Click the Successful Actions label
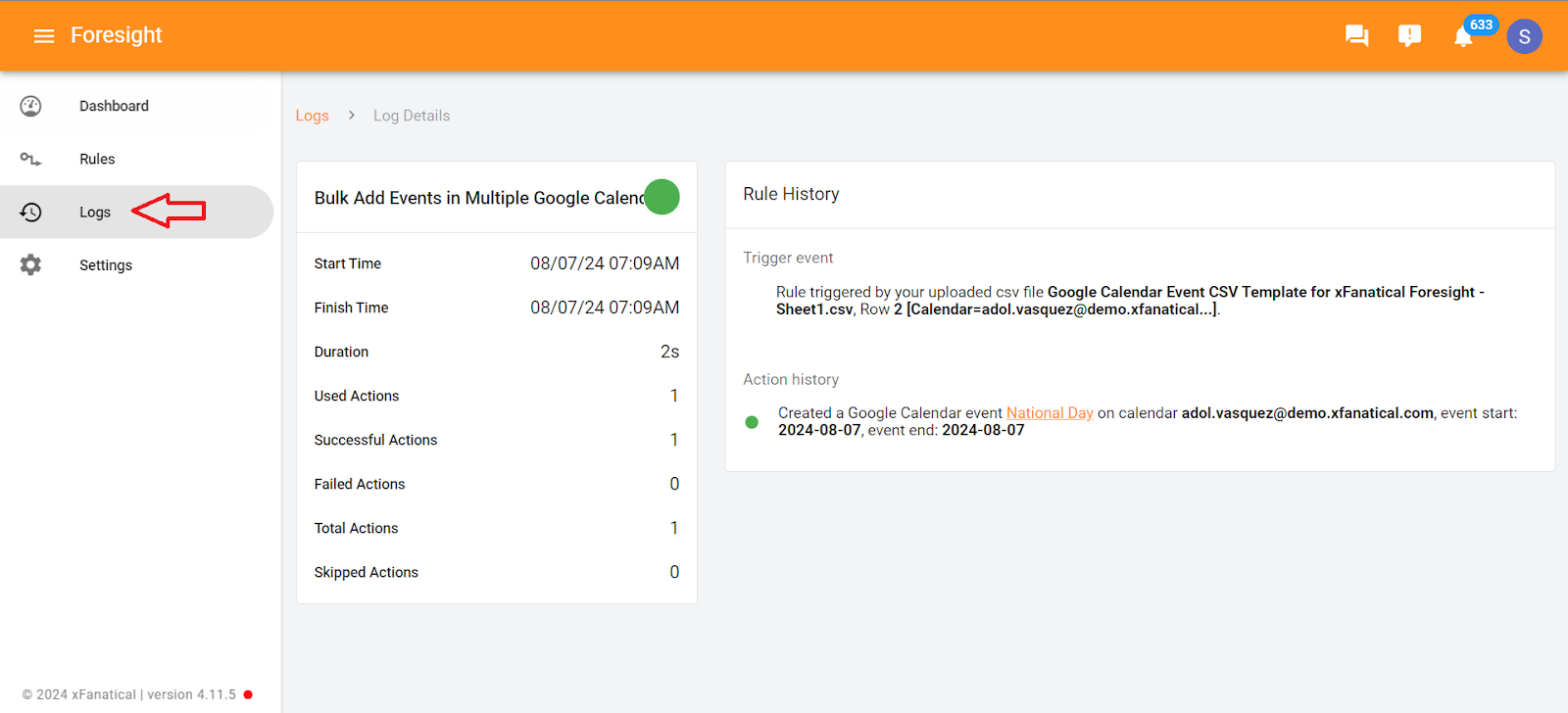 click(x=375, y=440)
